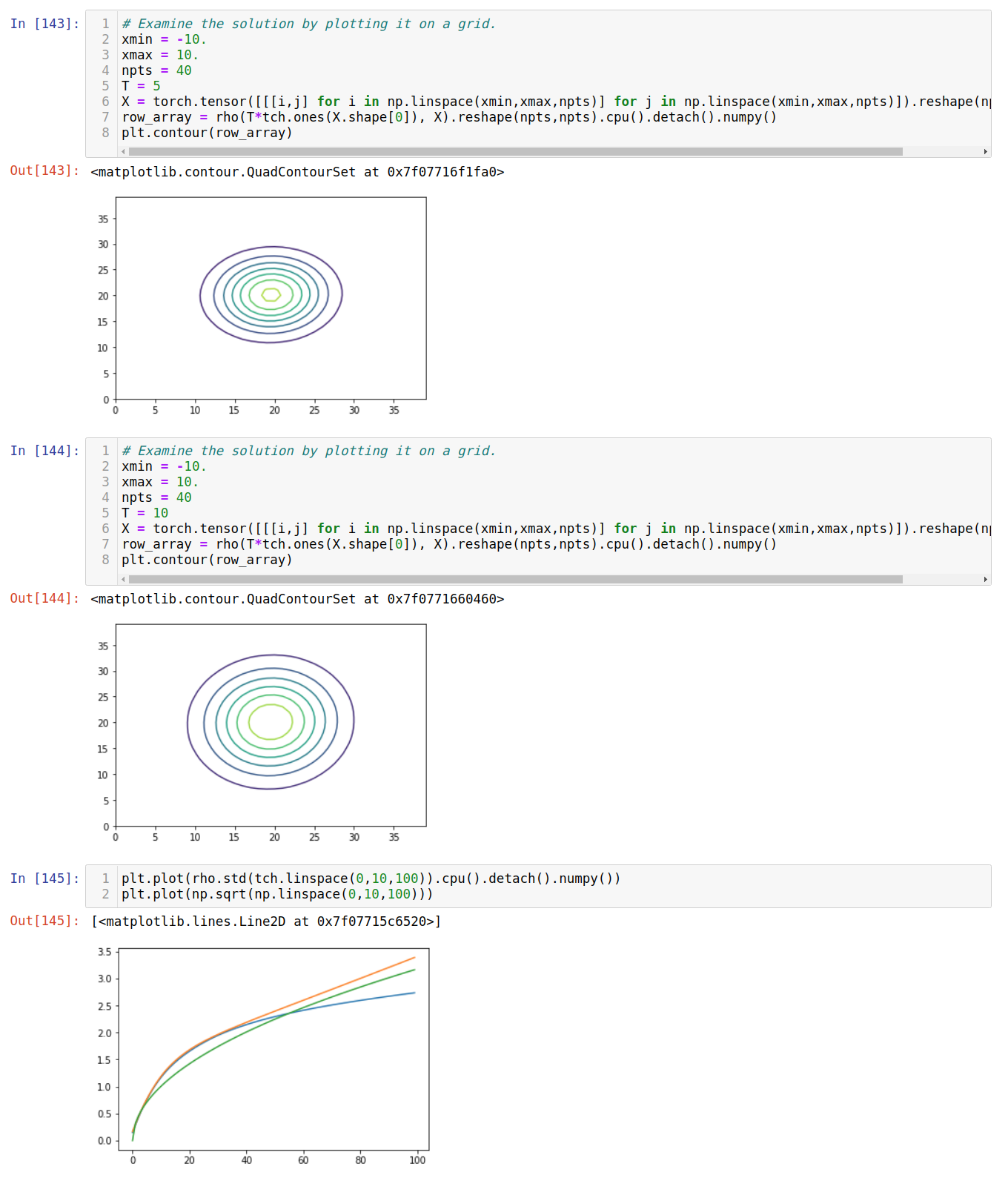
Task: Click the QuadContourSet 0x7f07716f1fa0 output text
Action: 297,172
